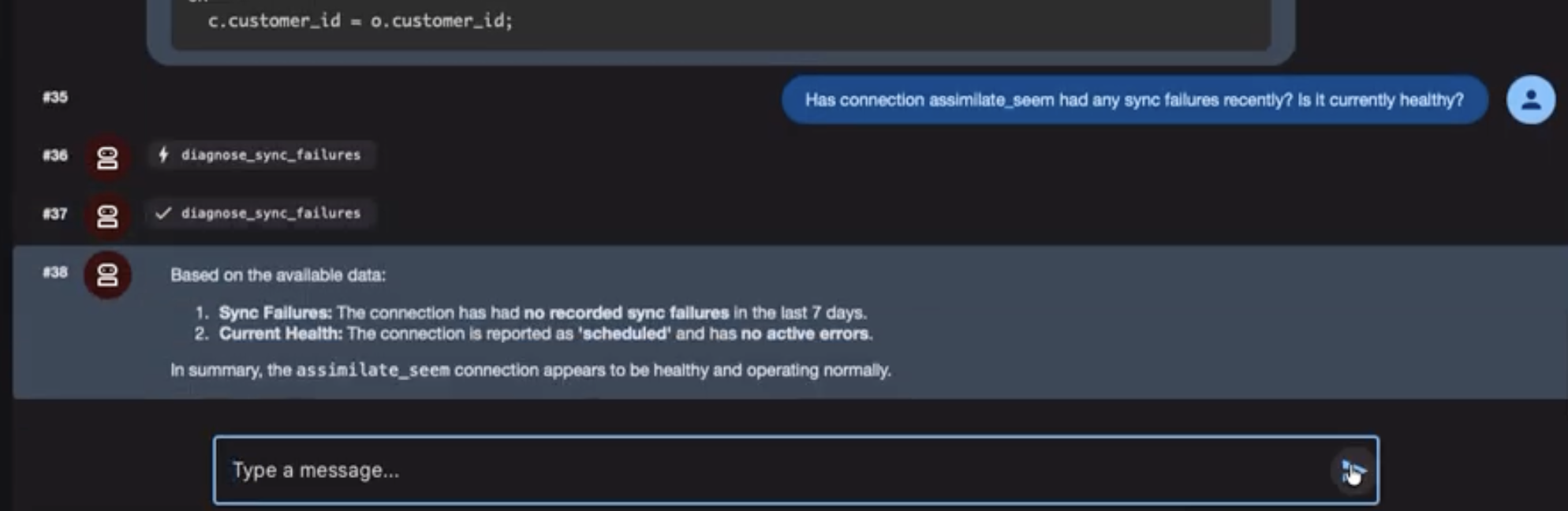Click message number #36

[55, 155]
